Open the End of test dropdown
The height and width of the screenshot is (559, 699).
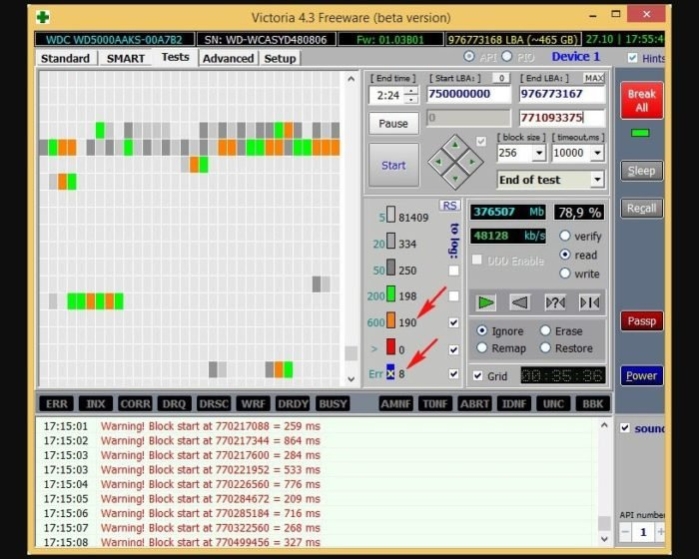click(x=597, y=180)
